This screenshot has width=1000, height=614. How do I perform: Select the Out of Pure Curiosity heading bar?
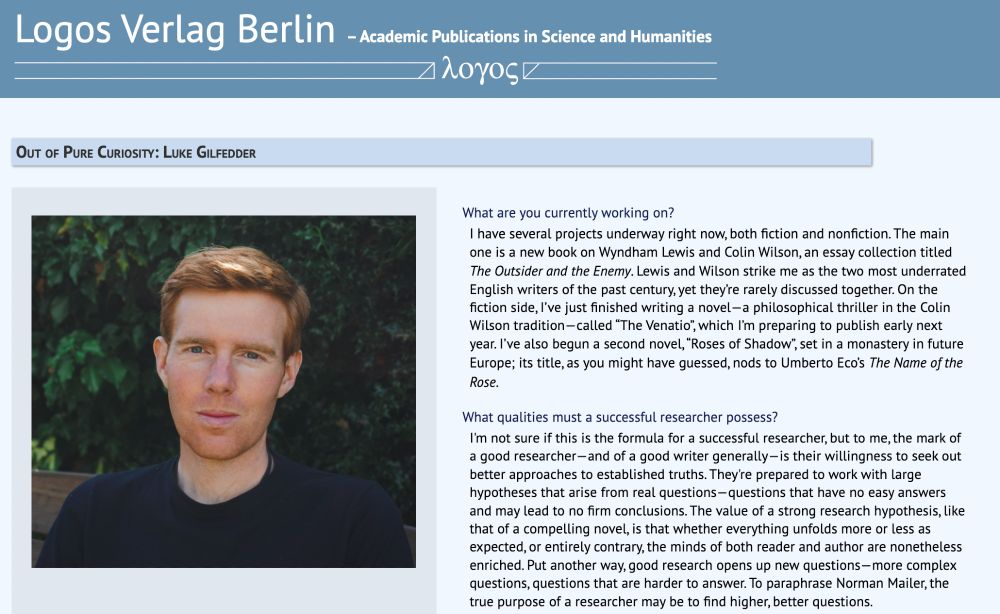(442, 152)
